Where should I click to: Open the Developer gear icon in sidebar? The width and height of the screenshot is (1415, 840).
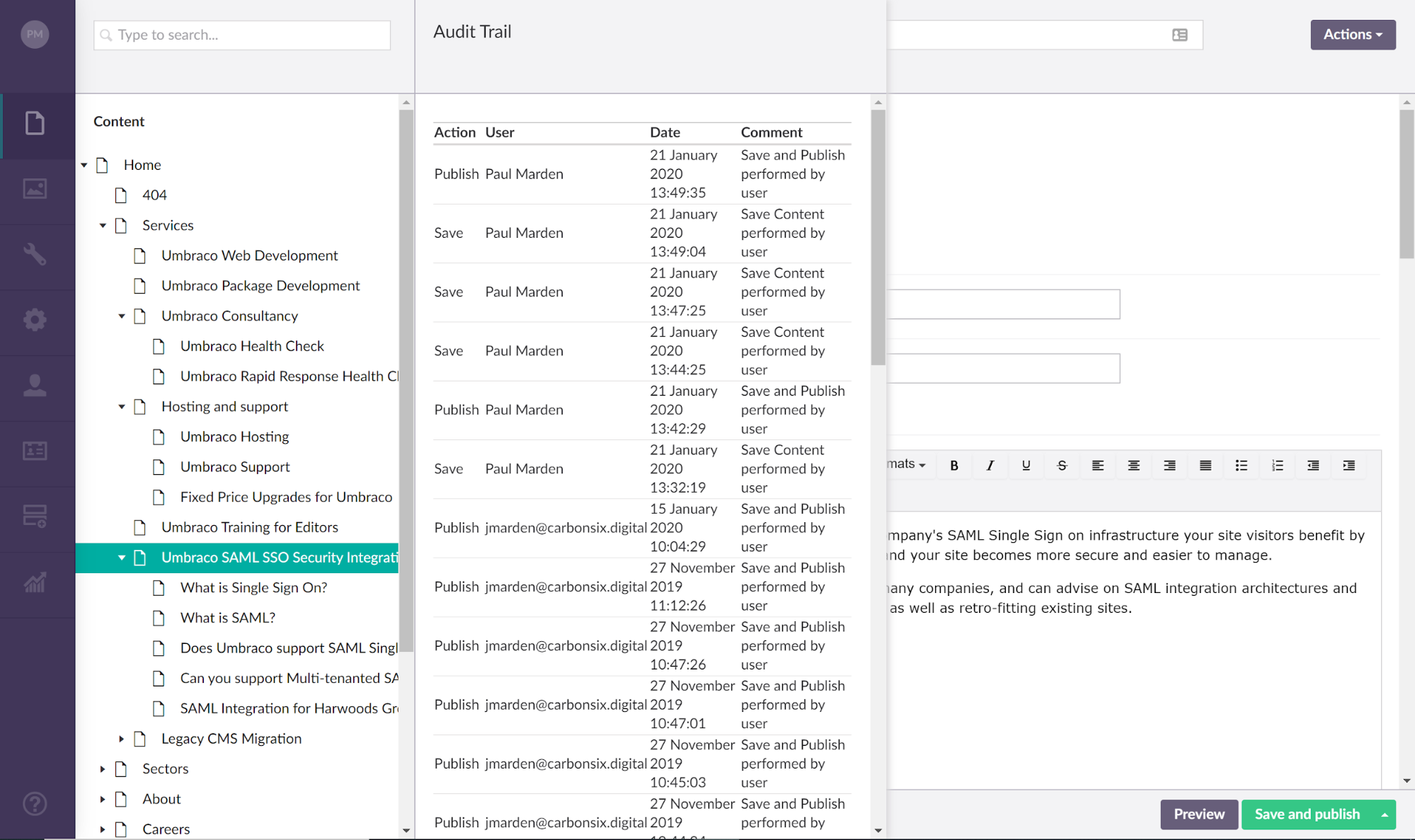[35, 319]
